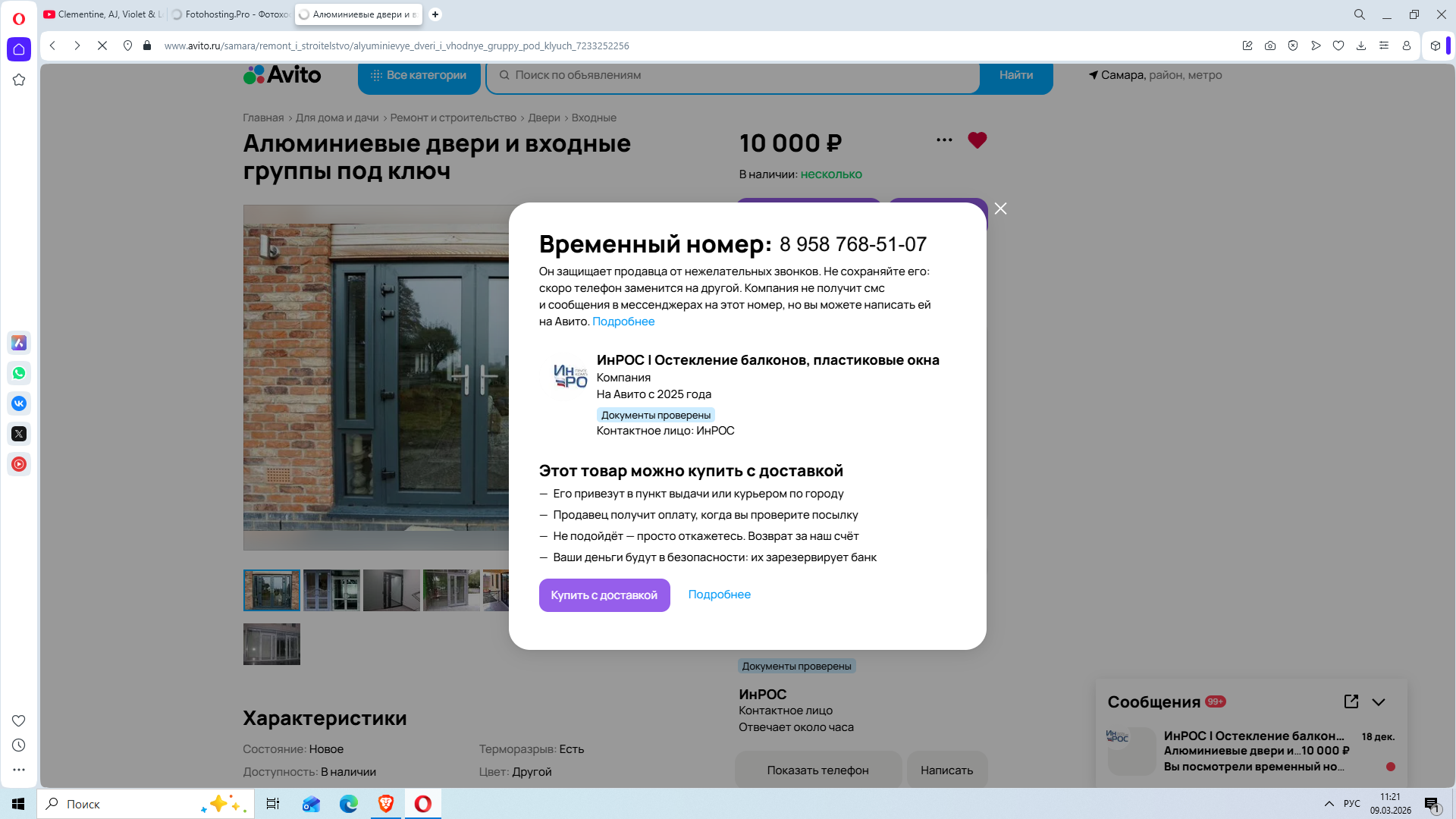Open browser downloads icon
The width and height of the screenshot is (1456, 819).
[x=1361, y=45]
